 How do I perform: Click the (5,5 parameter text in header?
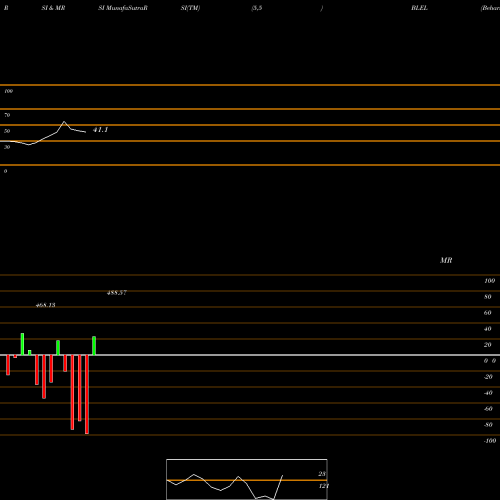coord(257,8)
